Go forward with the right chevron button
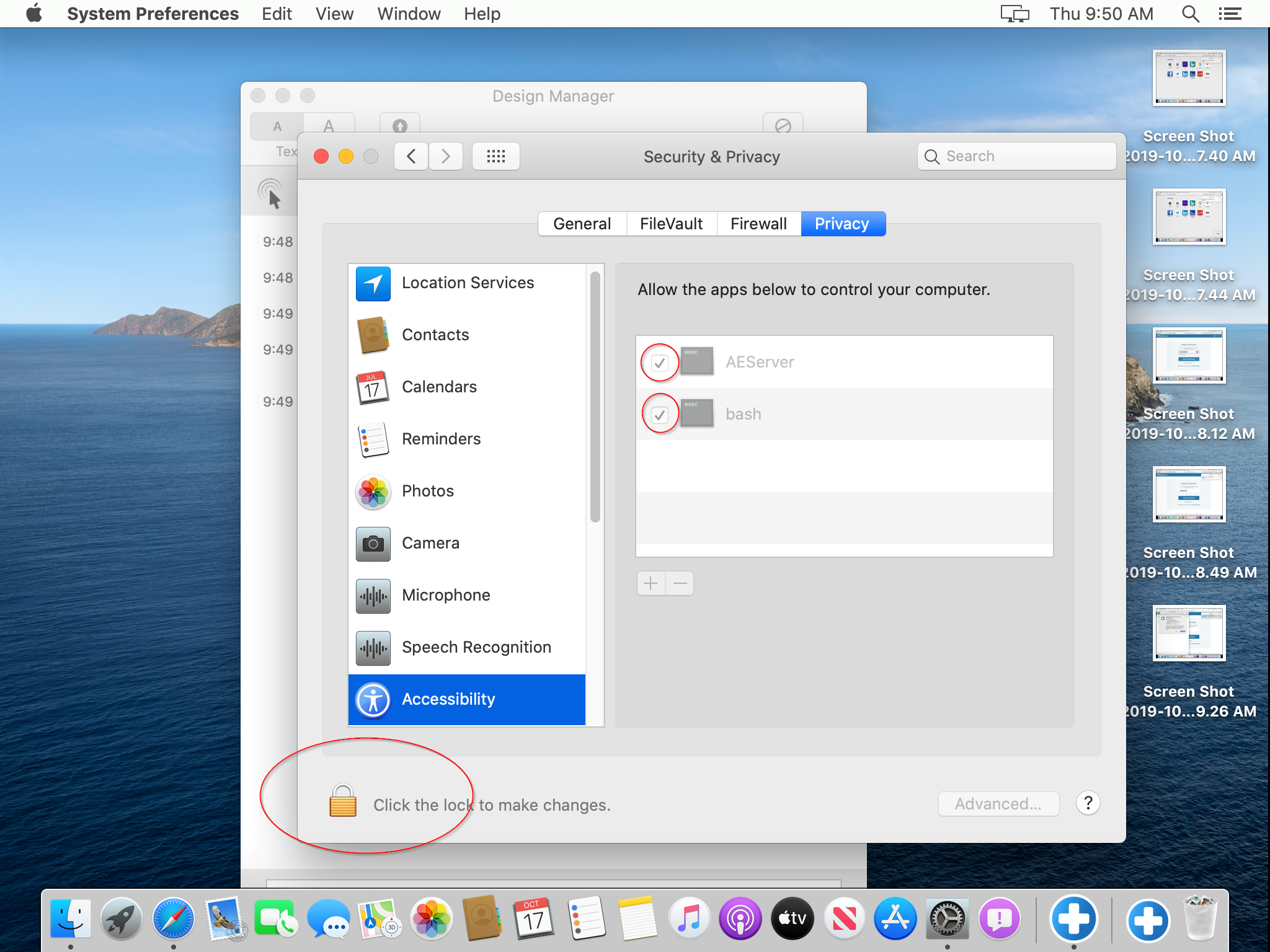This screenshot has width=1270, height=952. tap(445, 156)
